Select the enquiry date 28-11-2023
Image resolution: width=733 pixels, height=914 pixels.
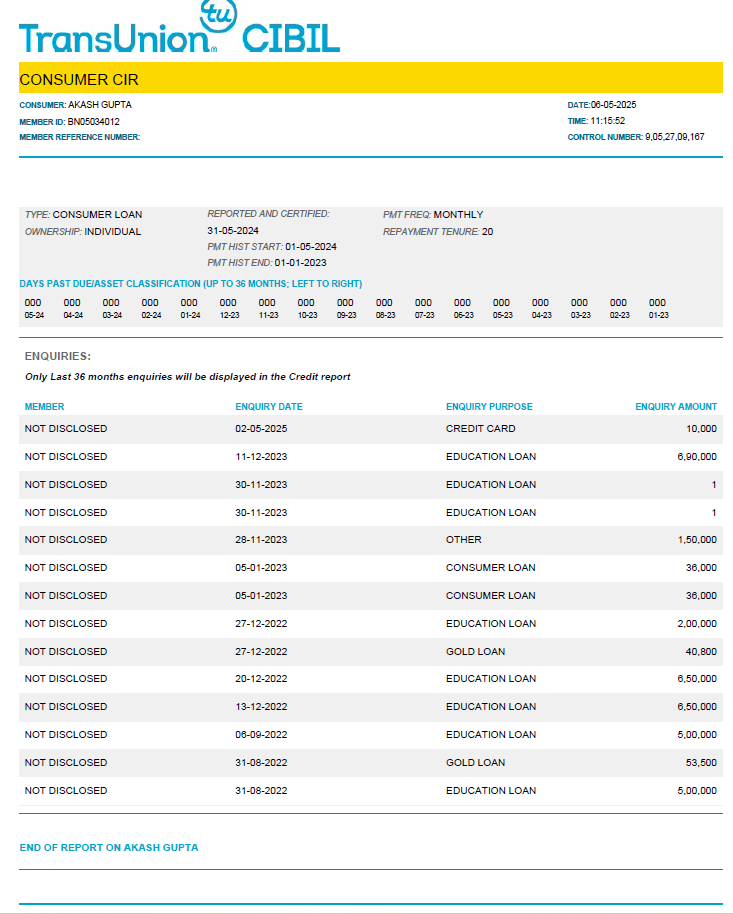[261, 540]
